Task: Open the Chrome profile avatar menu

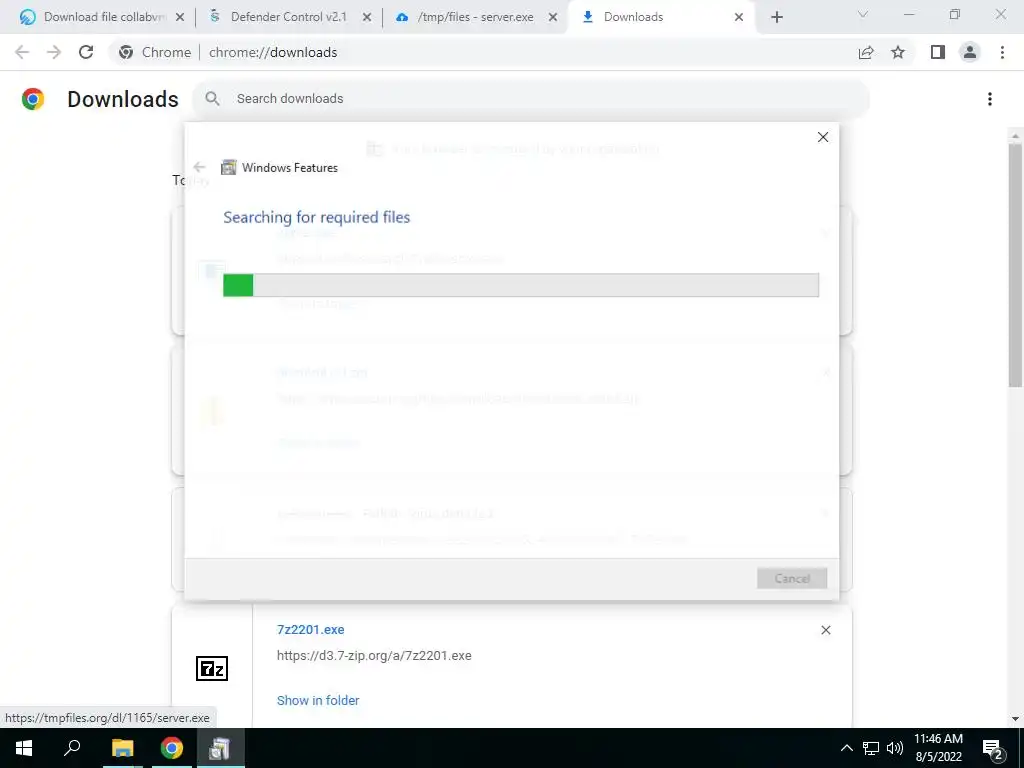Action: (970, 52)
